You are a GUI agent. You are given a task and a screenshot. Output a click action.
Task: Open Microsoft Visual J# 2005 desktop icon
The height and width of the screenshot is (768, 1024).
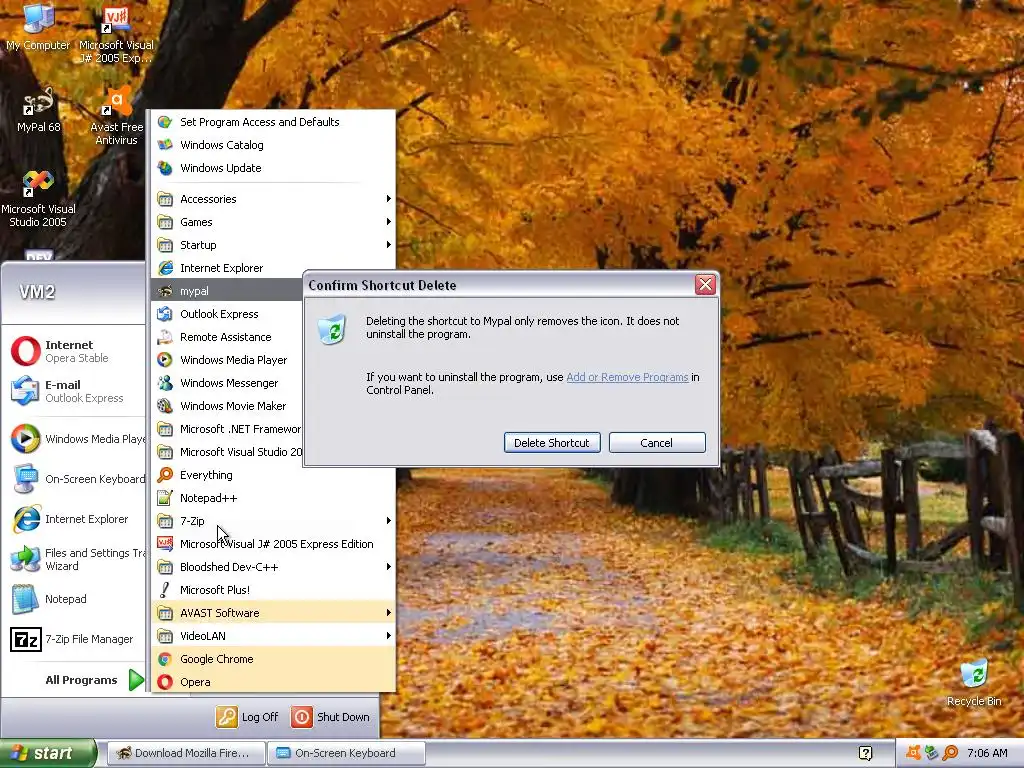pos(116,34)
